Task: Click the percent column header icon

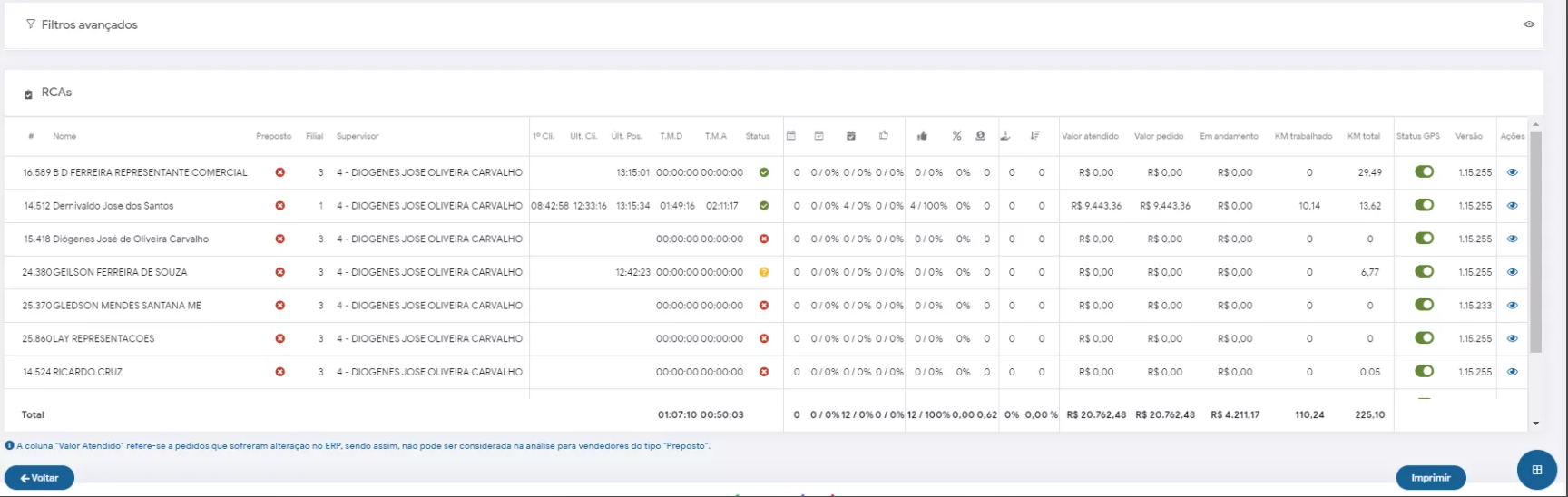Action: pos(956,136)
